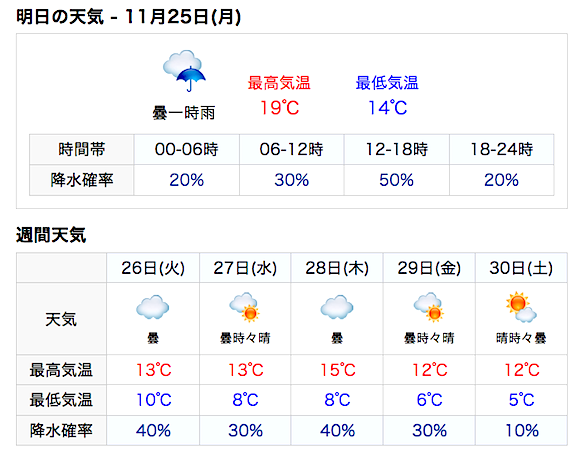
Task: Click the 50% precipitation value
Action: 396,180
